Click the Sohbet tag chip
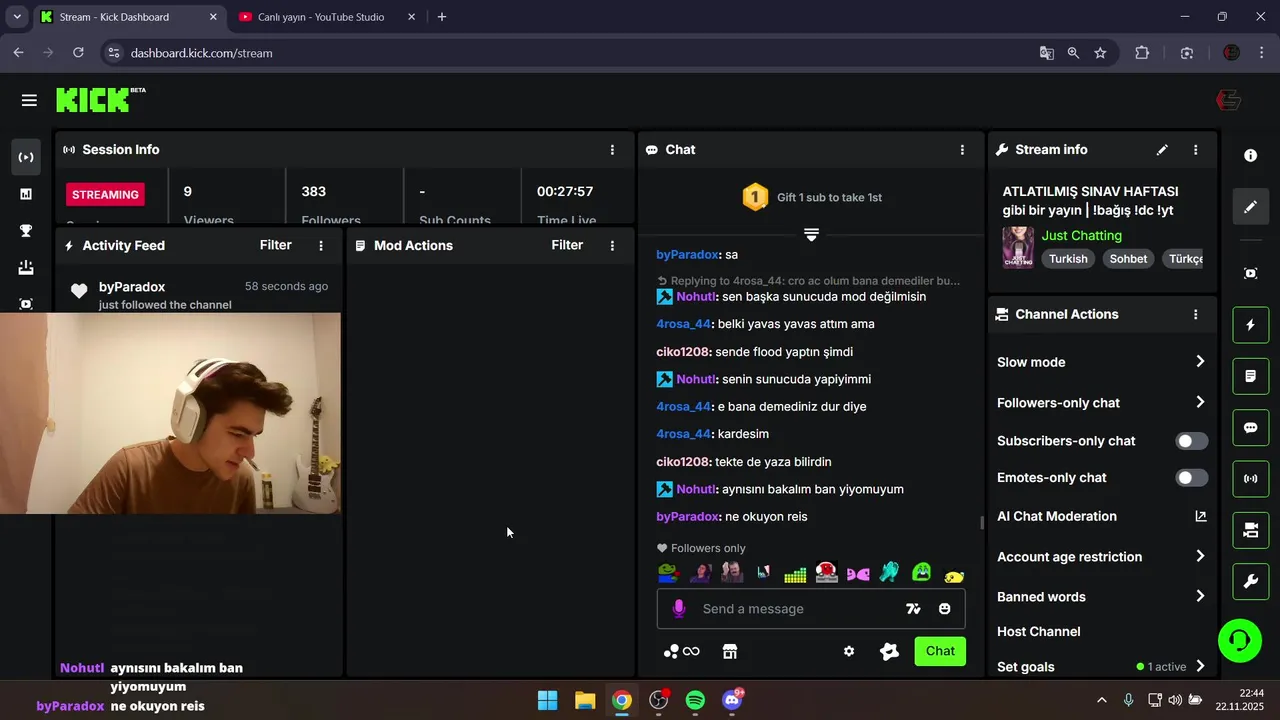Image resolution: width=1280 pixels, height=720 pixels. coord(1128,258)
